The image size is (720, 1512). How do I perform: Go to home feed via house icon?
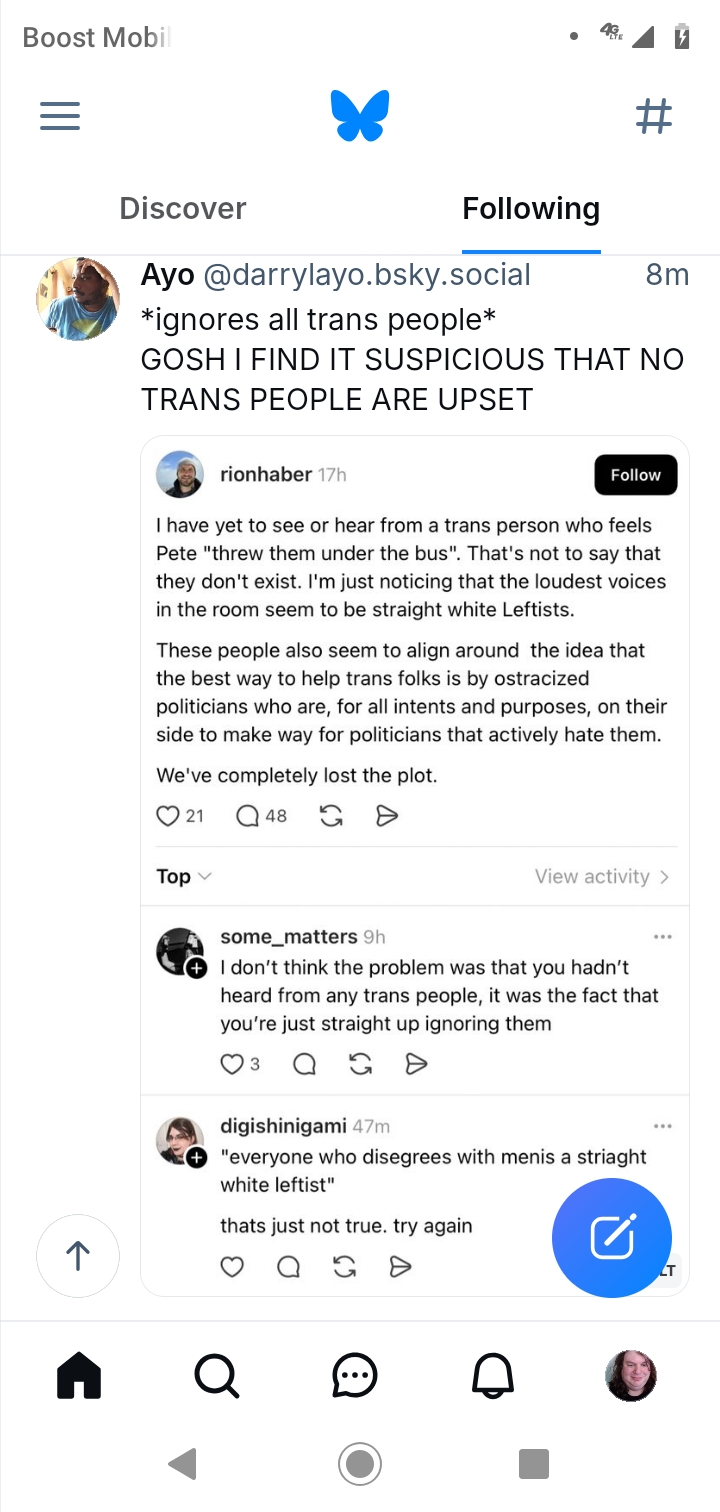[x=79, y=1376]
